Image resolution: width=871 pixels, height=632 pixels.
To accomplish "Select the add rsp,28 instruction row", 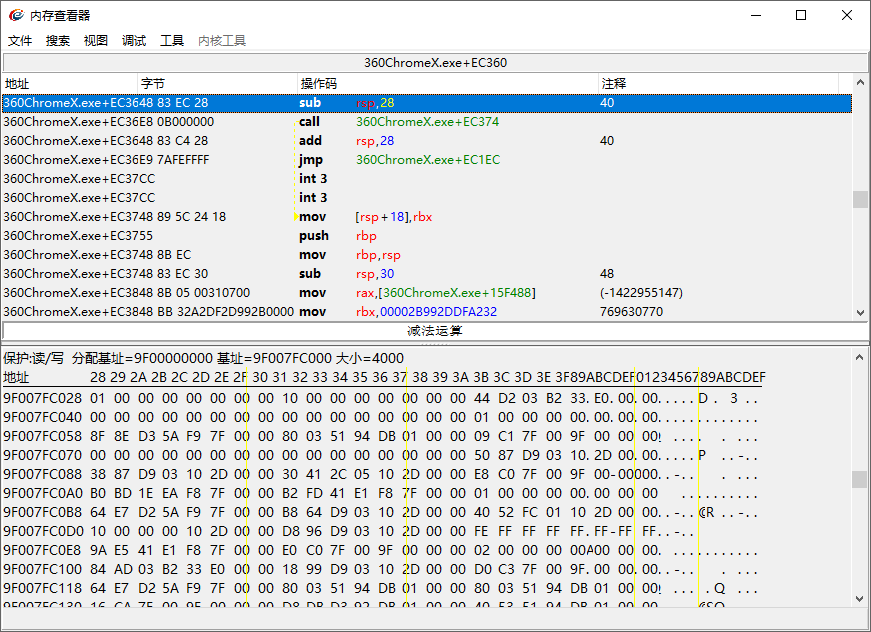I will click(x=427, y=141).
